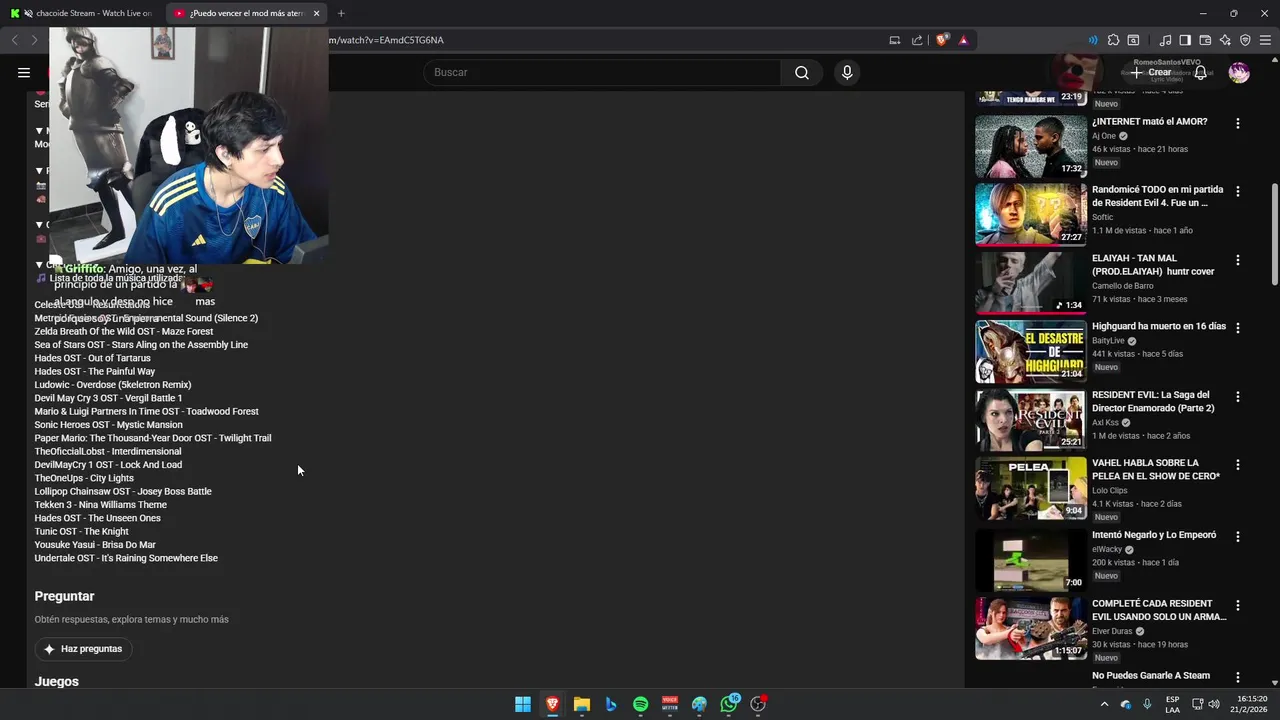Viewport: 1280px width, 720px height.
Task: Open COMPLETÉ CADA RESIDENT EVIL video title
Action: pos(1159,610)
